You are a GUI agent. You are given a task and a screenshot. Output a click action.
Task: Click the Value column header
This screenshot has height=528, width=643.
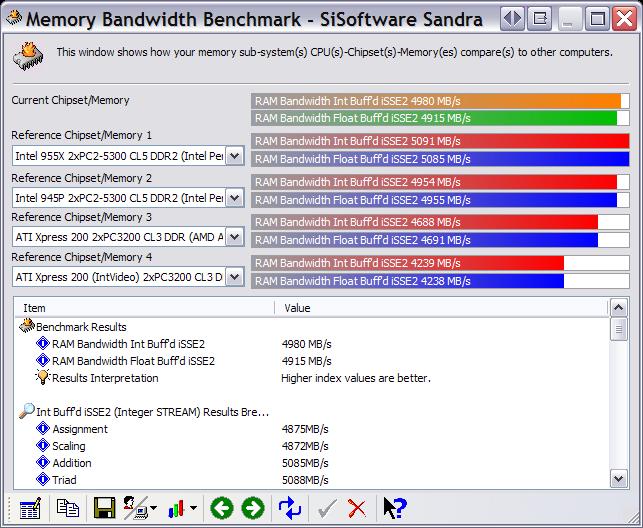441,308
